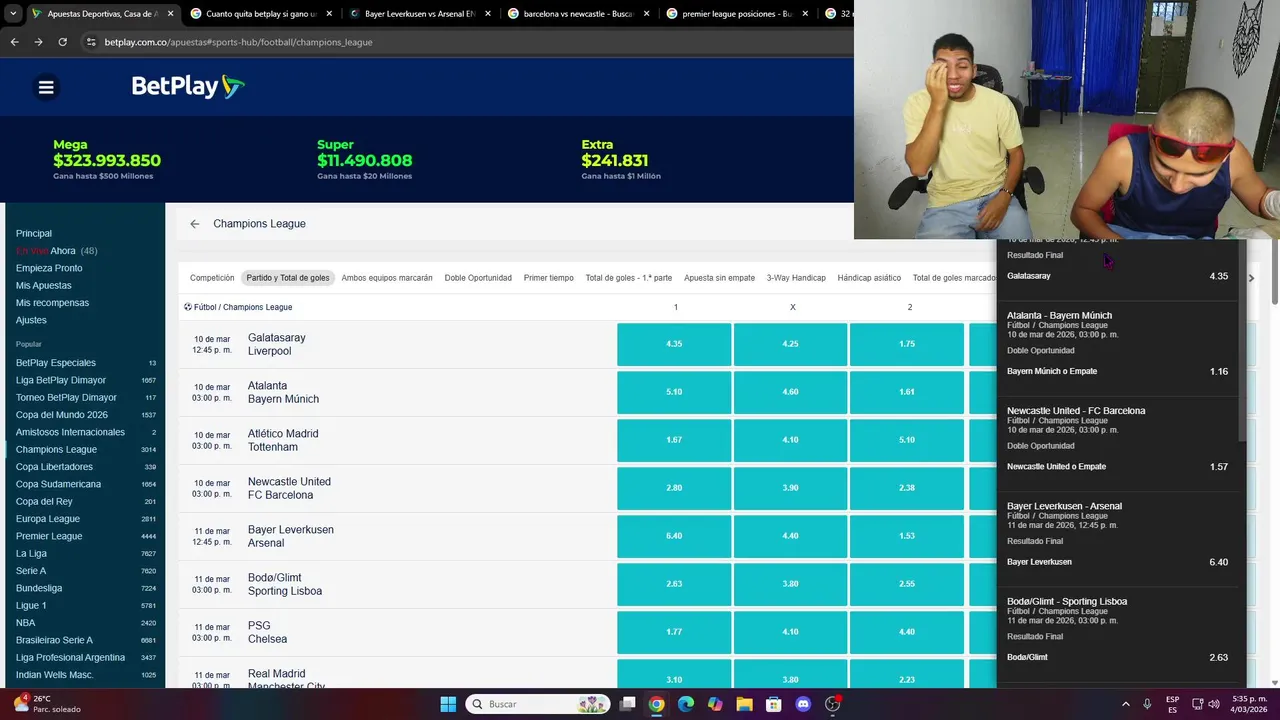Pick Galatasaray win odds 4.35
The height and width of the screenshot is (720, 1280).
pyautogui.click(x=674, y=344)
